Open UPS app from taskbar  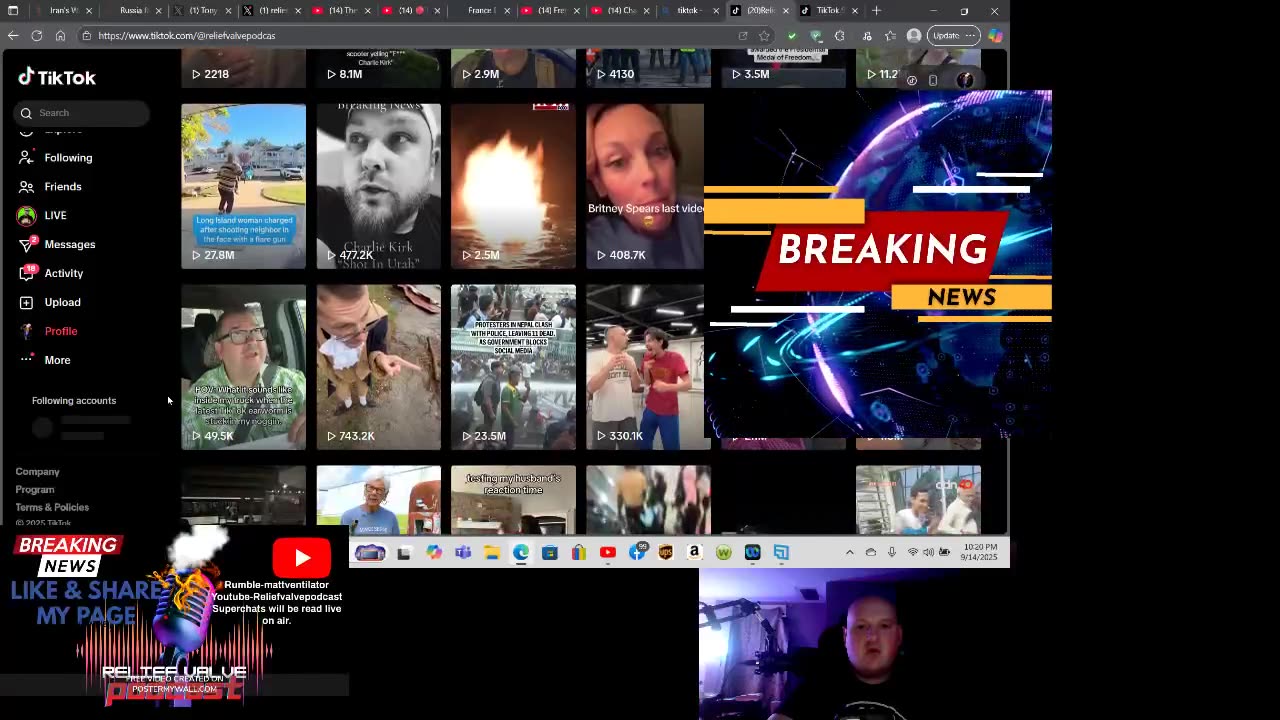point(666,553)
